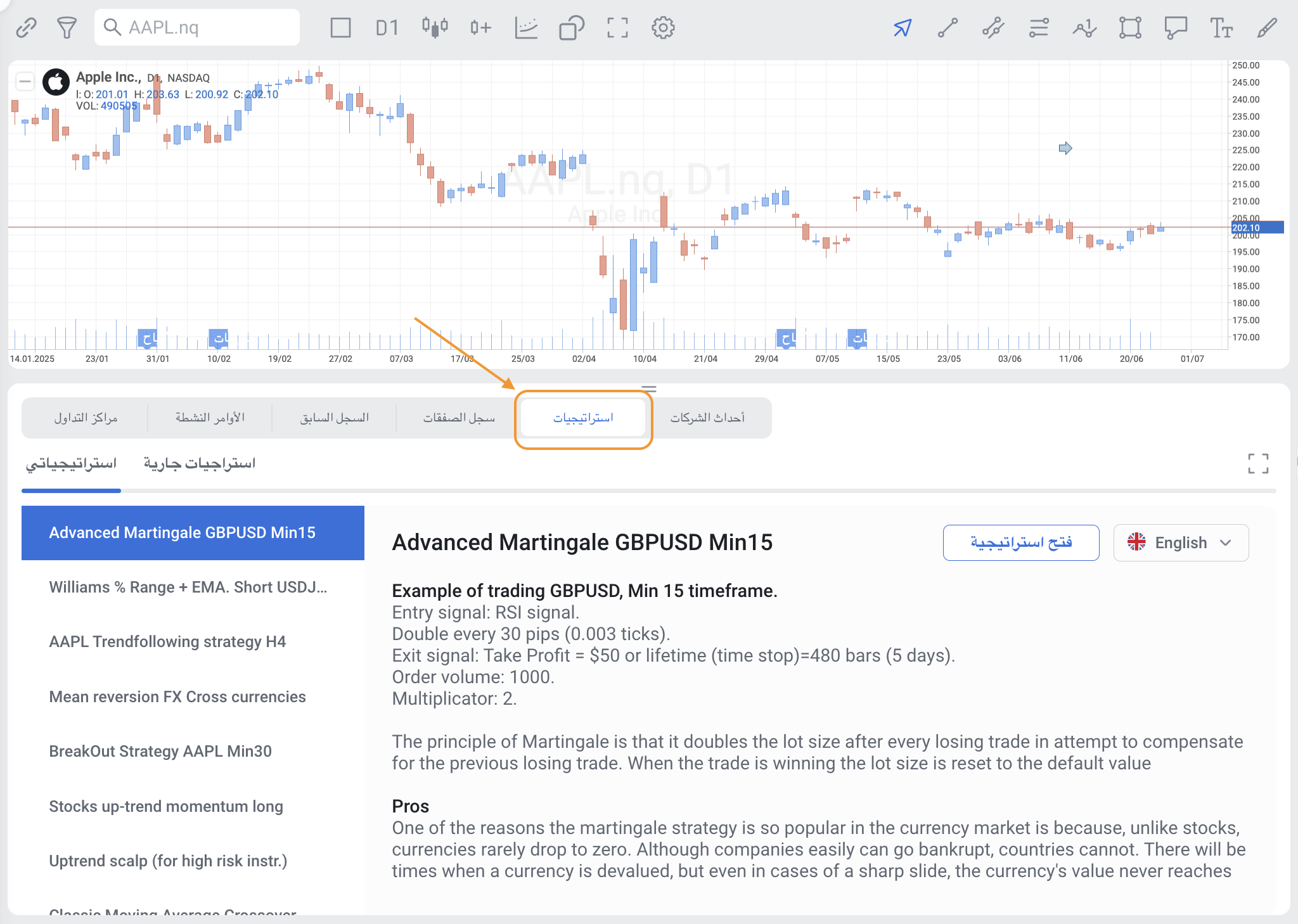Click the comment callout drawing tool
Image resolution: width=1298 pixels, height=924 pixels.
(1176, 28)
